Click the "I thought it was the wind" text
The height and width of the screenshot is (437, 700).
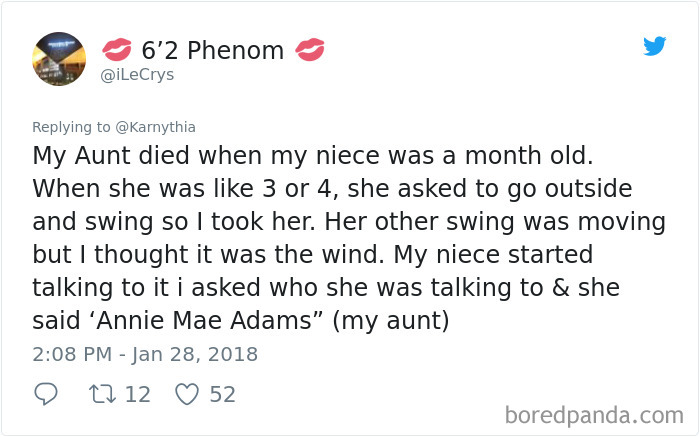204,254
